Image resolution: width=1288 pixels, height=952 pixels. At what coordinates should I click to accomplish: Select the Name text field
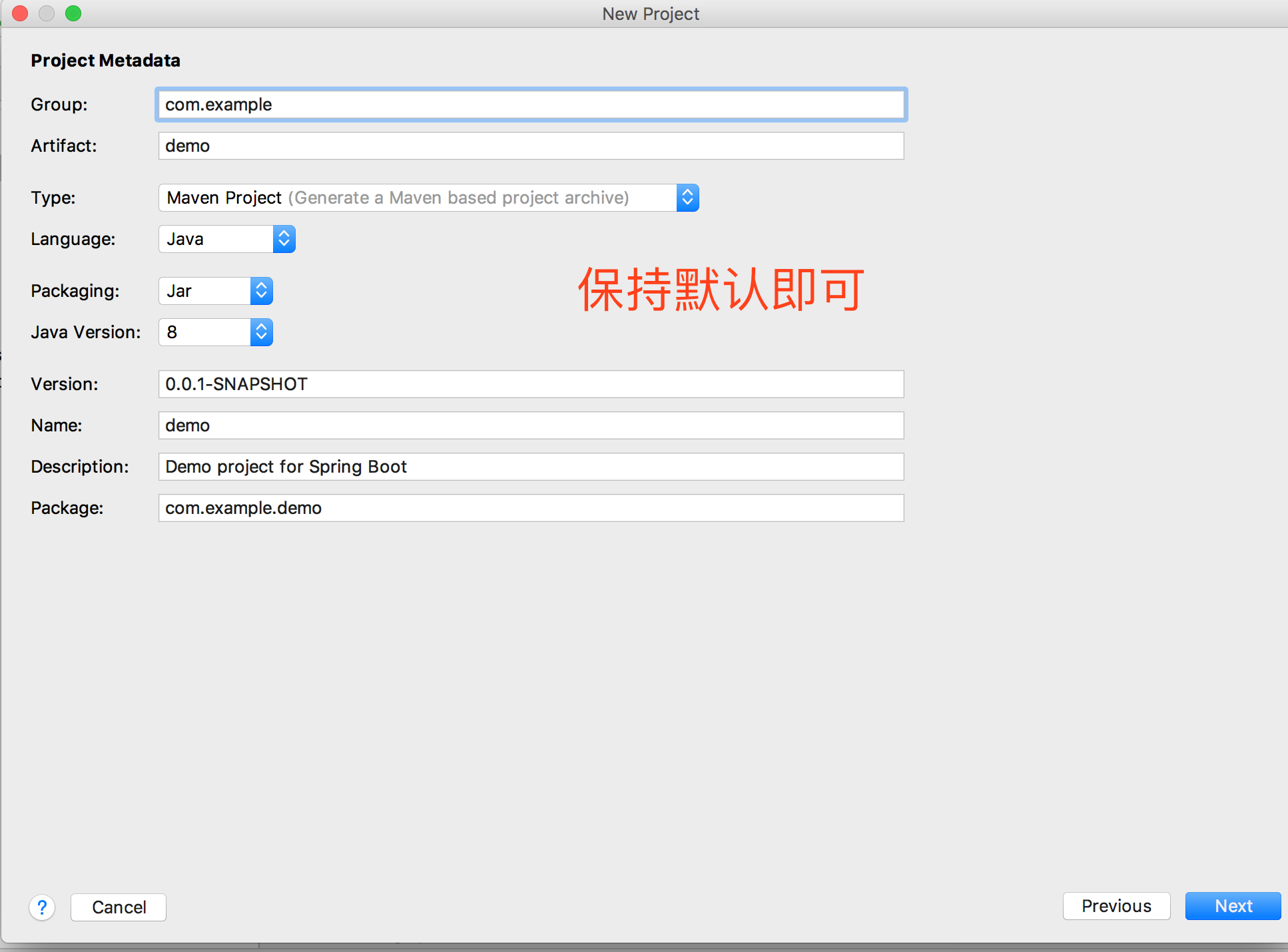click(530, 425)
